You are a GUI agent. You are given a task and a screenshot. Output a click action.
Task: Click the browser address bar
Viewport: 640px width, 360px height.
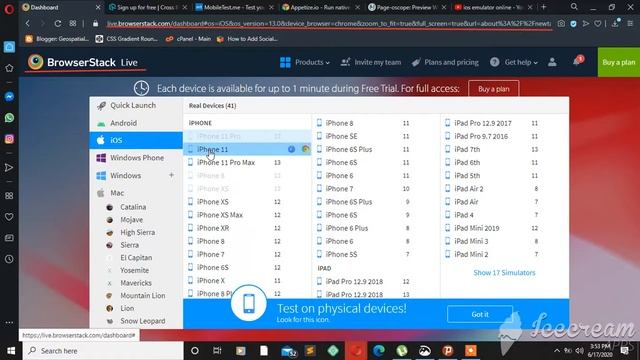coord(329,24)
